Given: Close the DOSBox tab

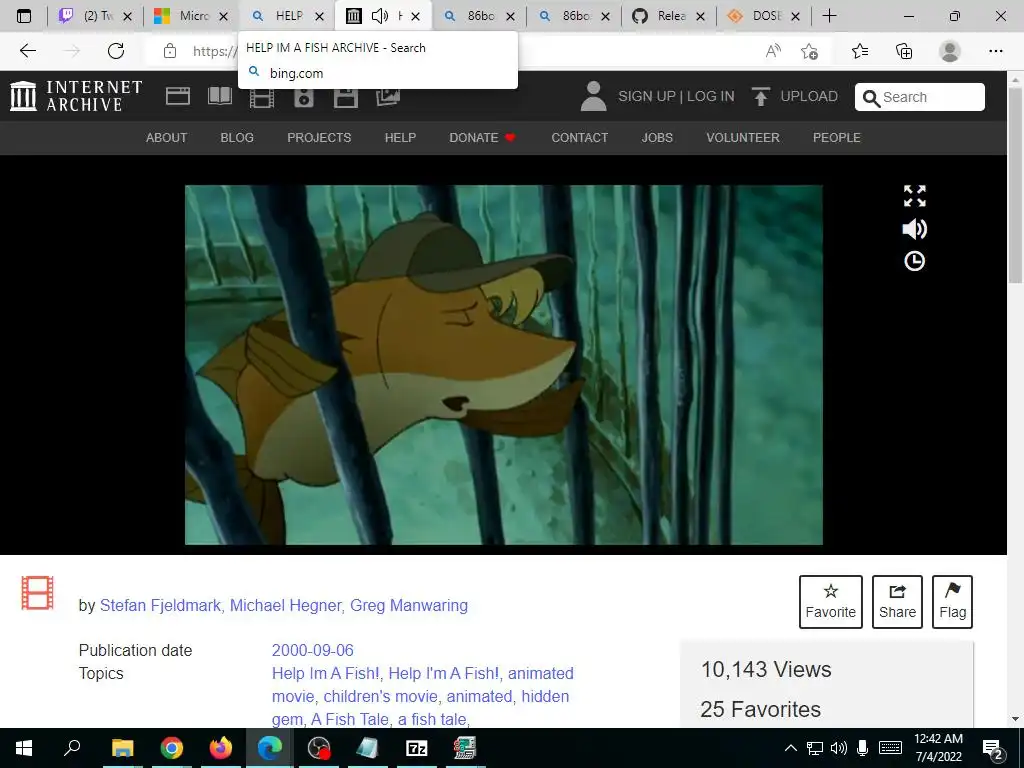Looking at the screenshot, I should tap(795, 16).
